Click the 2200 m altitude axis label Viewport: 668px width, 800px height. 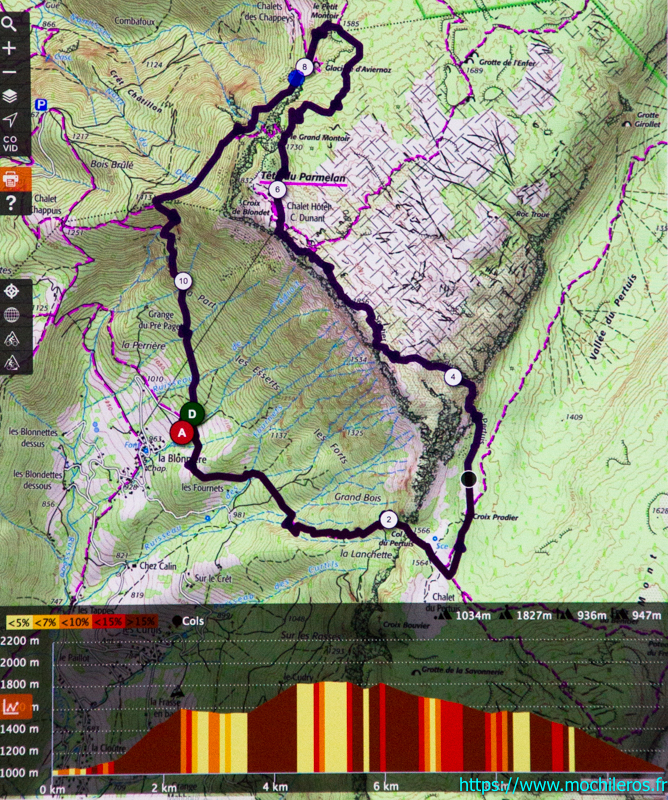coord(19,640)
